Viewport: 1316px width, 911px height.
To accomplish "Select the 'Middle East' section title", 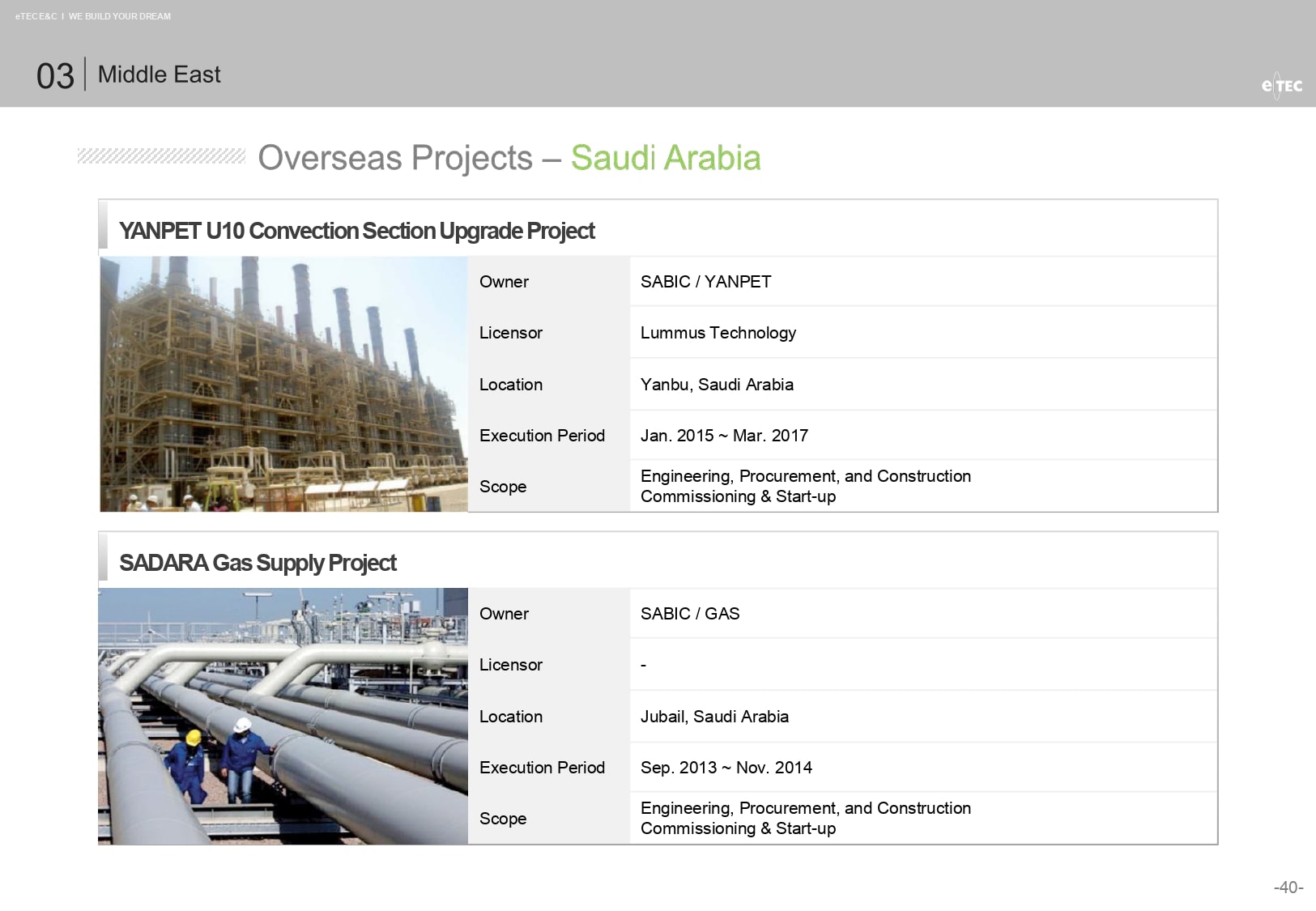I will click(159, 74).
